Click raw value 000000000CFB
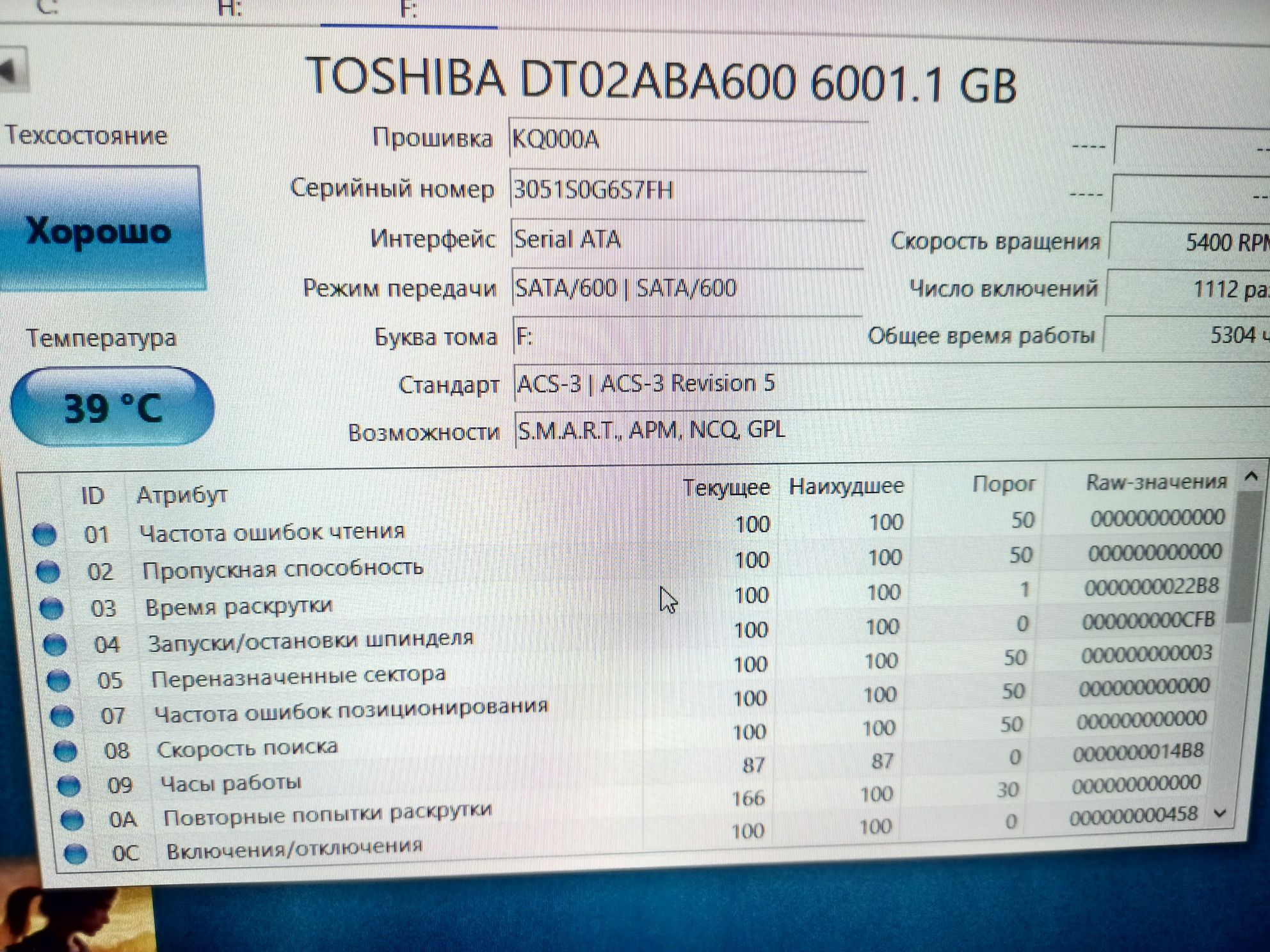The width and height of the screenshot is (1270, 952). point(1148,621)
